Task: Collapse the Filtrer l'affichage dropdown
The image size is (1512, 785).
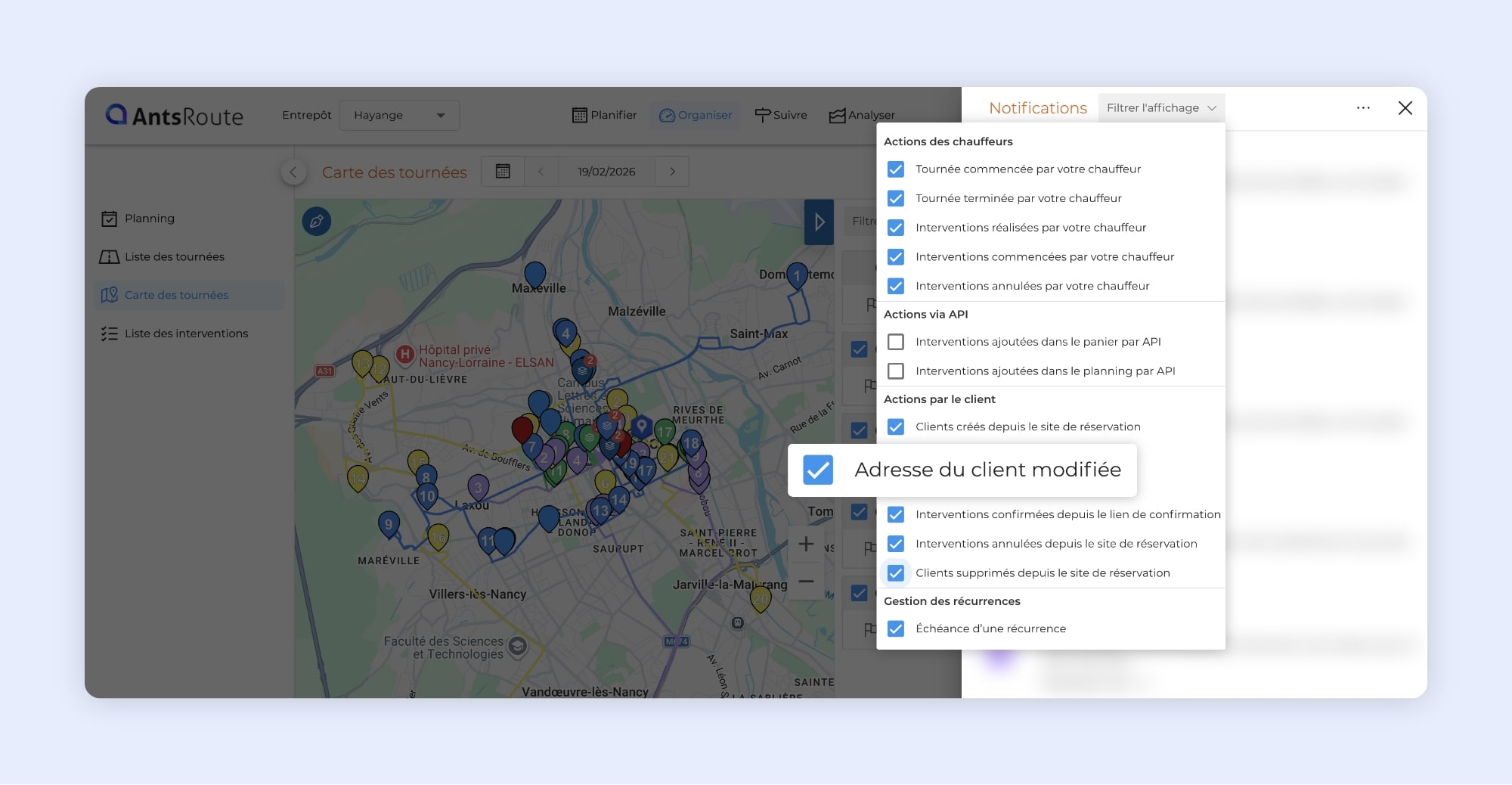Action: 1160,108
